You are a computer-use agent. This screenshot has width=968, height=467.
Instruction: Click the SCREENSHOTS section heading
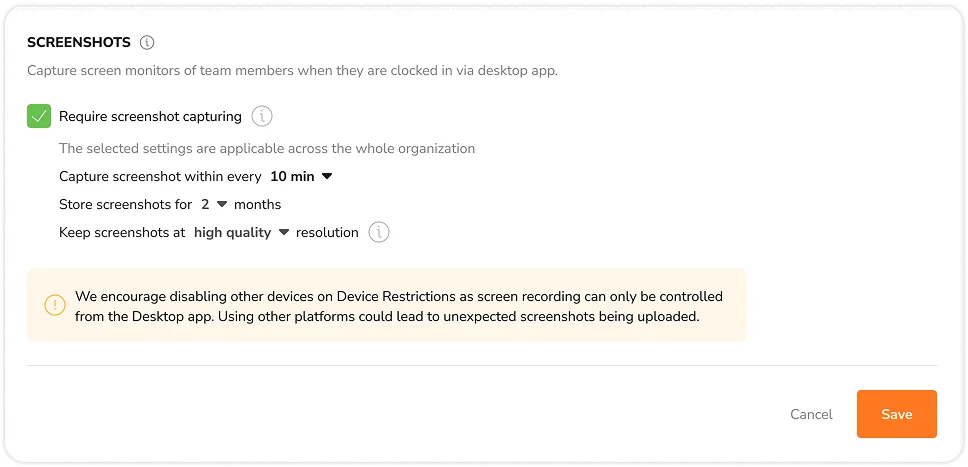[x=79, y=43]
